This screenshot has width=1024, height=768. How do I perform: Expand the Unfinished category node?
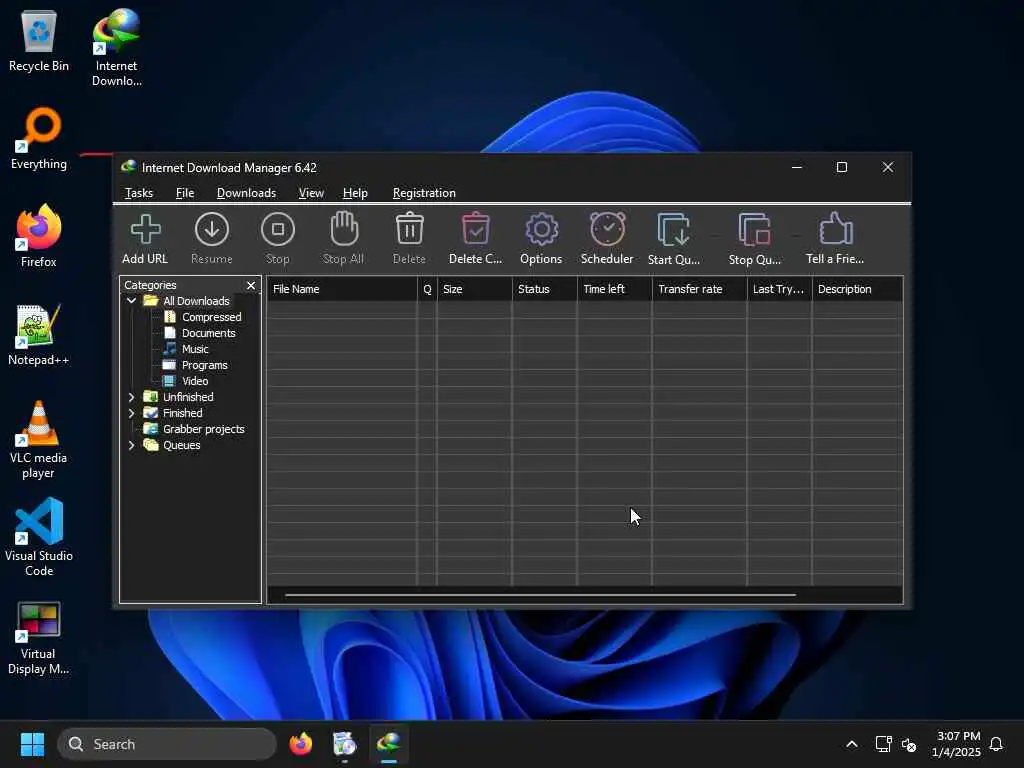131,397
